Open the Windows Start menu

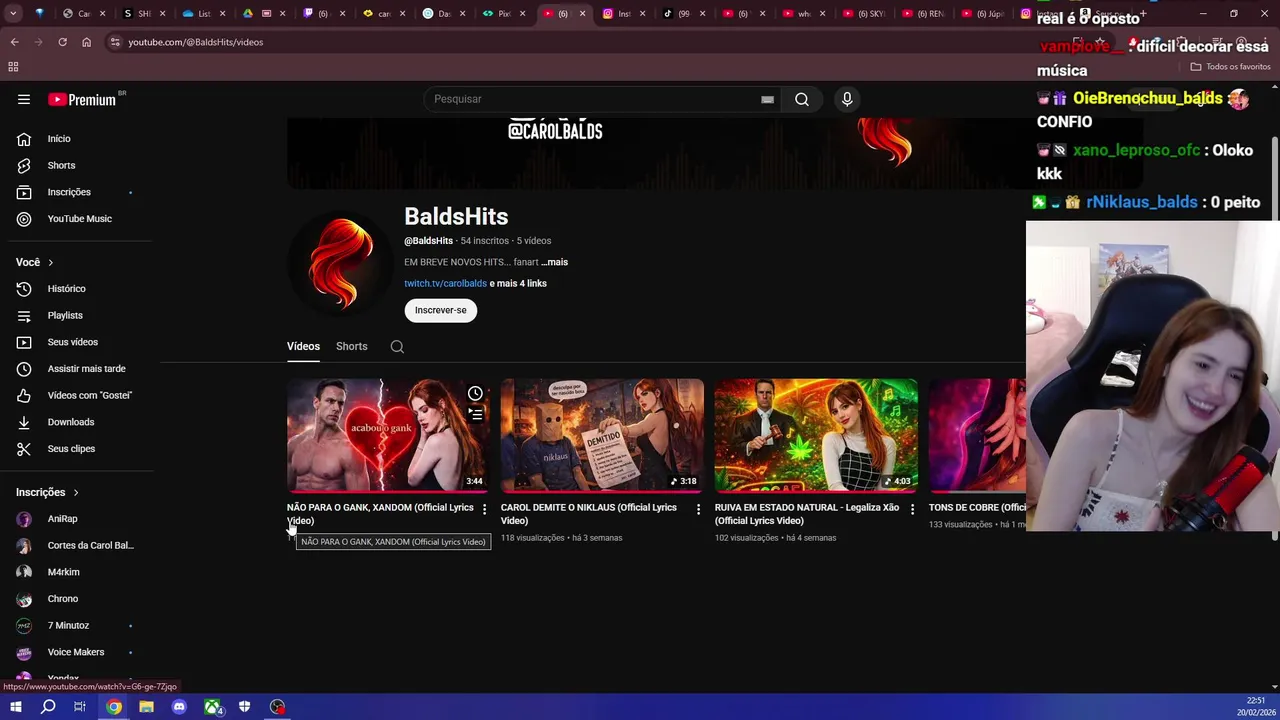(15, 707)
